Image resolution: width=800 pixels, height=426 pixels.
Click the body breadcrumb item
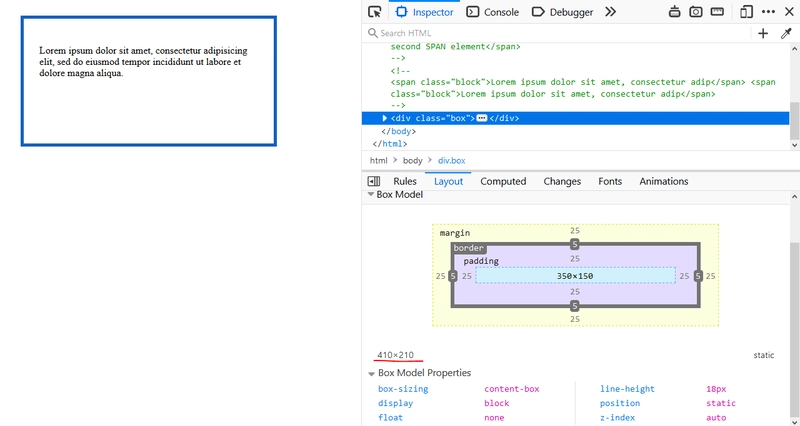coord(412,160)
